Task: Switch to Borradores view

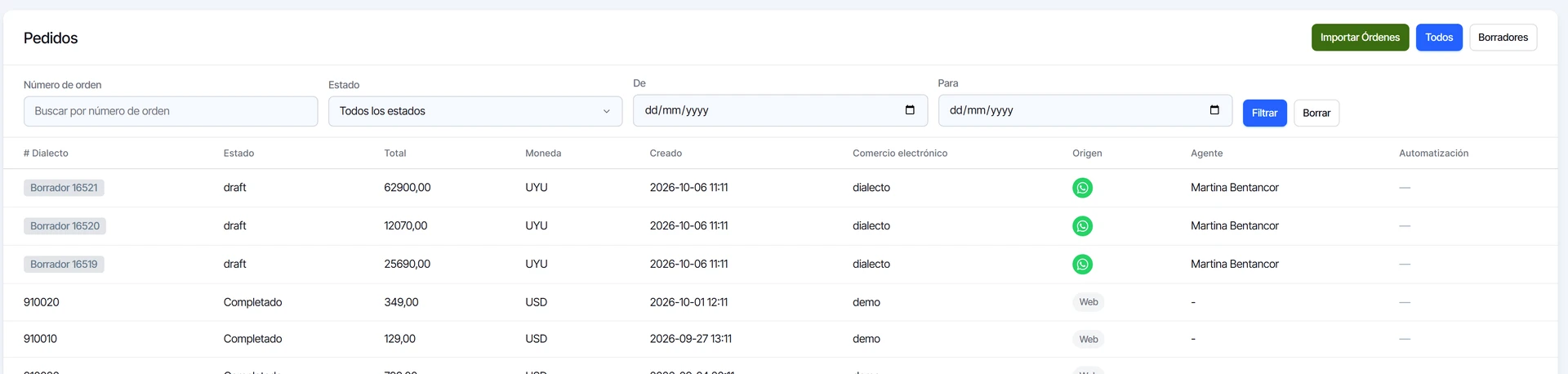Action: tap(1503, 38)
